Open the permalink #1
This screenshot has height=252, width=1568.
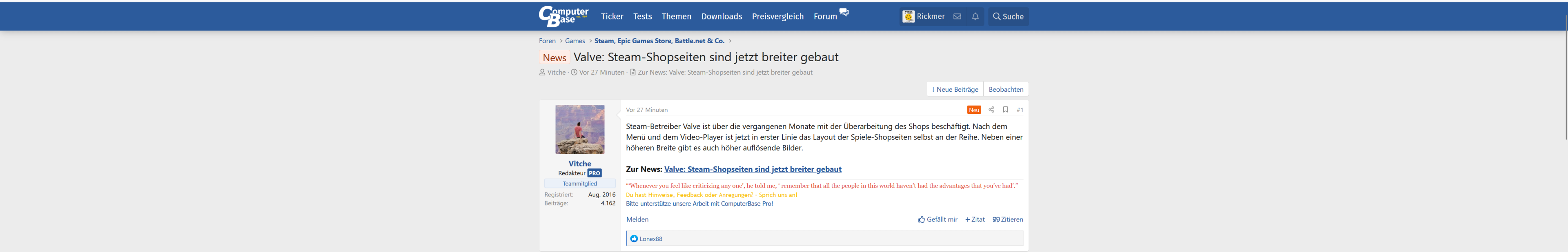click(x=1020, y=110)
